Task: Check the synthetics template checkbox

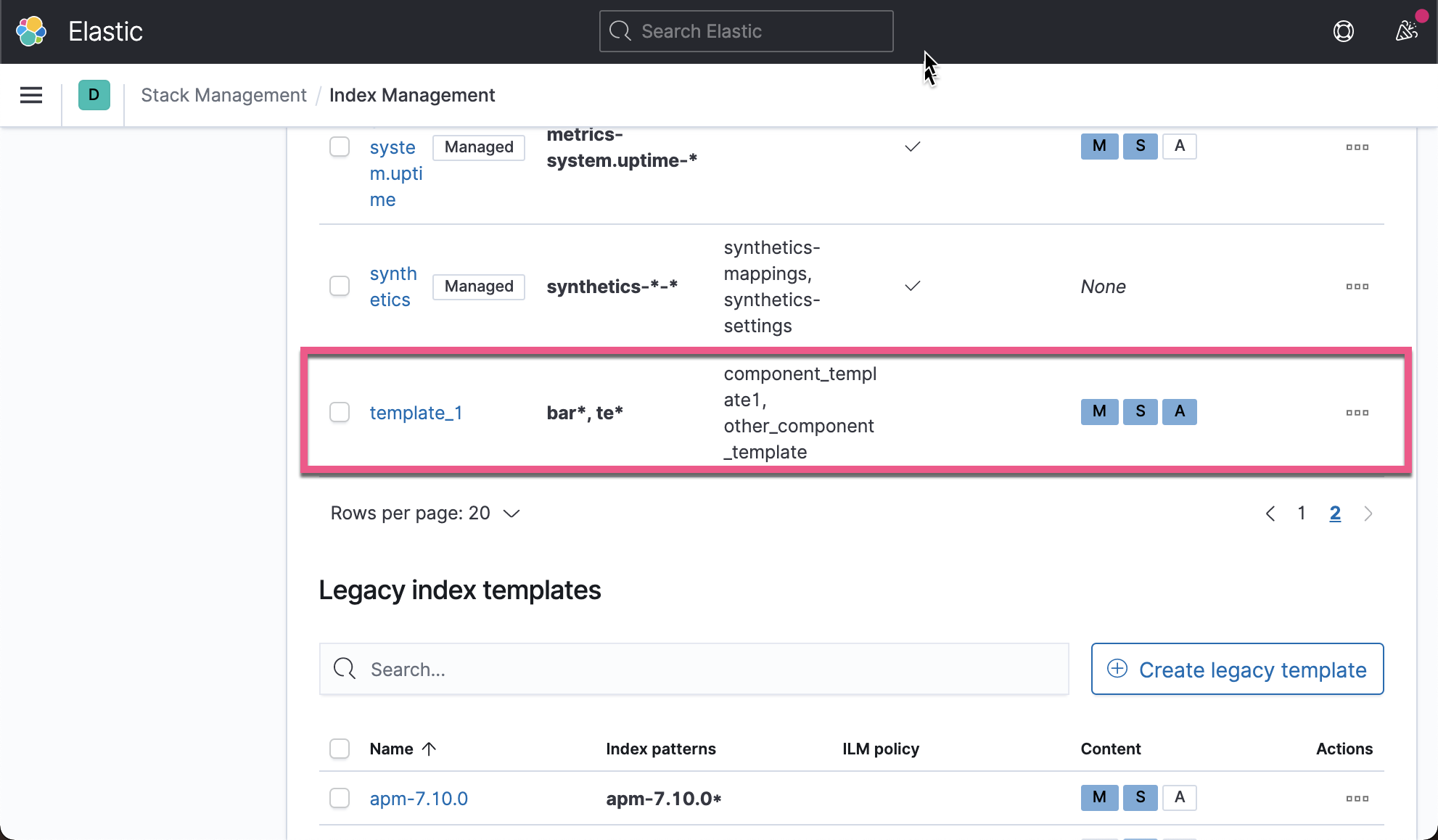Action: (x=339, y=286)
